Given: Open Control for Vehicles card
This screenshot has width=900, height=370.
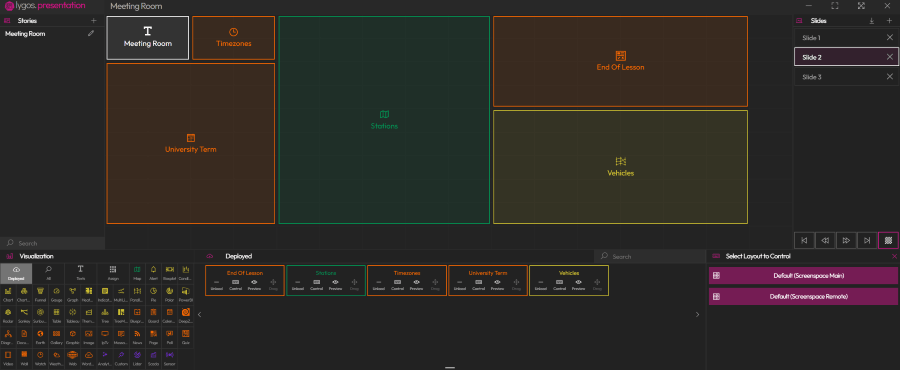Looking at the screenshot, I should pos(559,285).
